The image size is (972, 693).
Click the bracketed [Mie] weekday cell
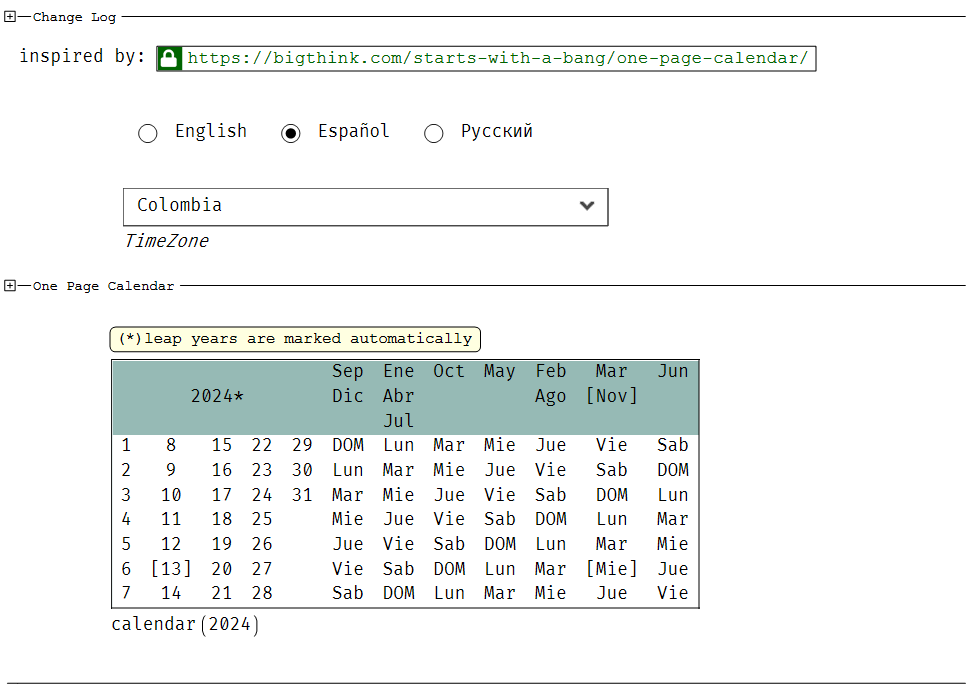coord(611,568)
